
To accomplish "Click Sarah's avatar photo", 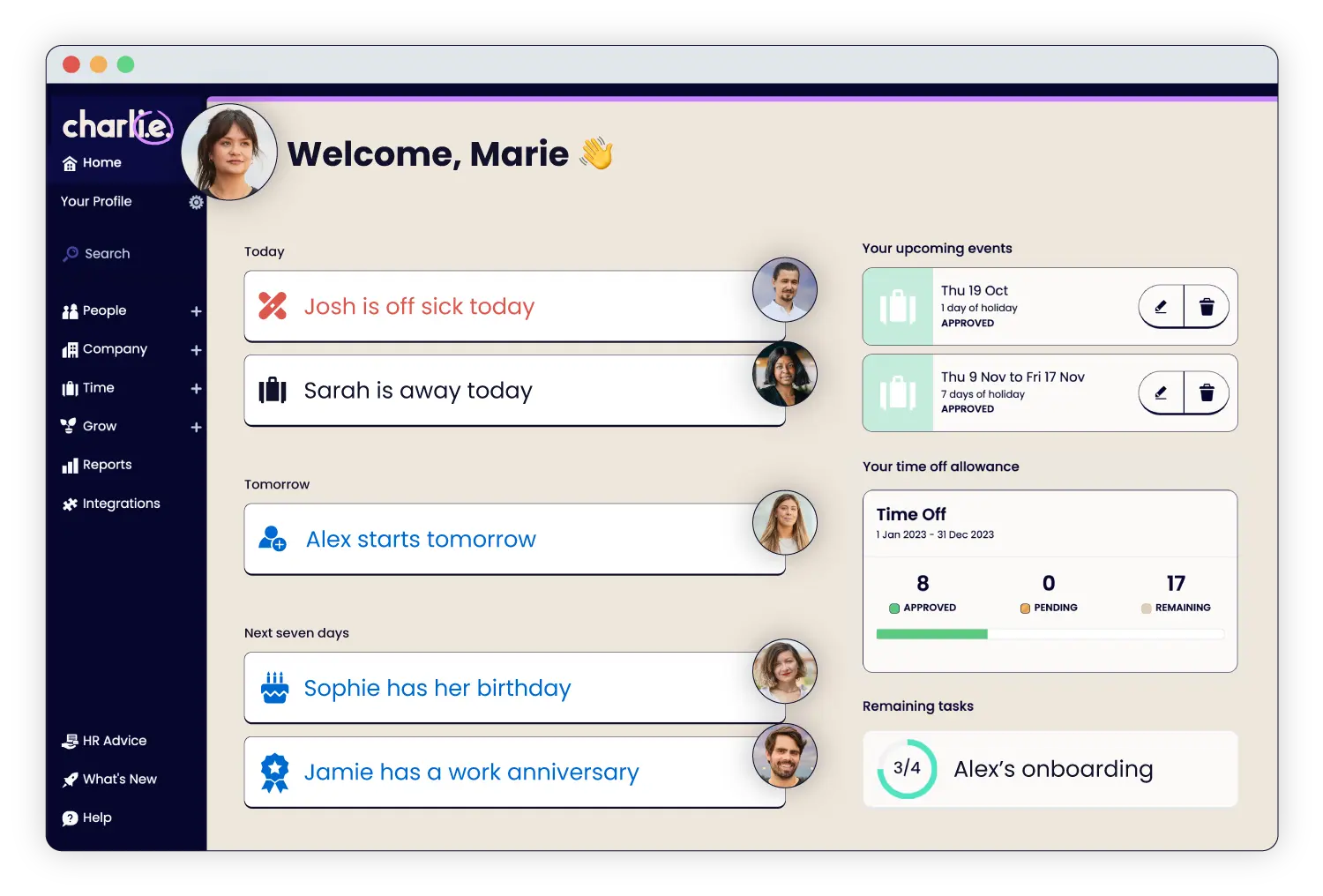I will (785, 374).
